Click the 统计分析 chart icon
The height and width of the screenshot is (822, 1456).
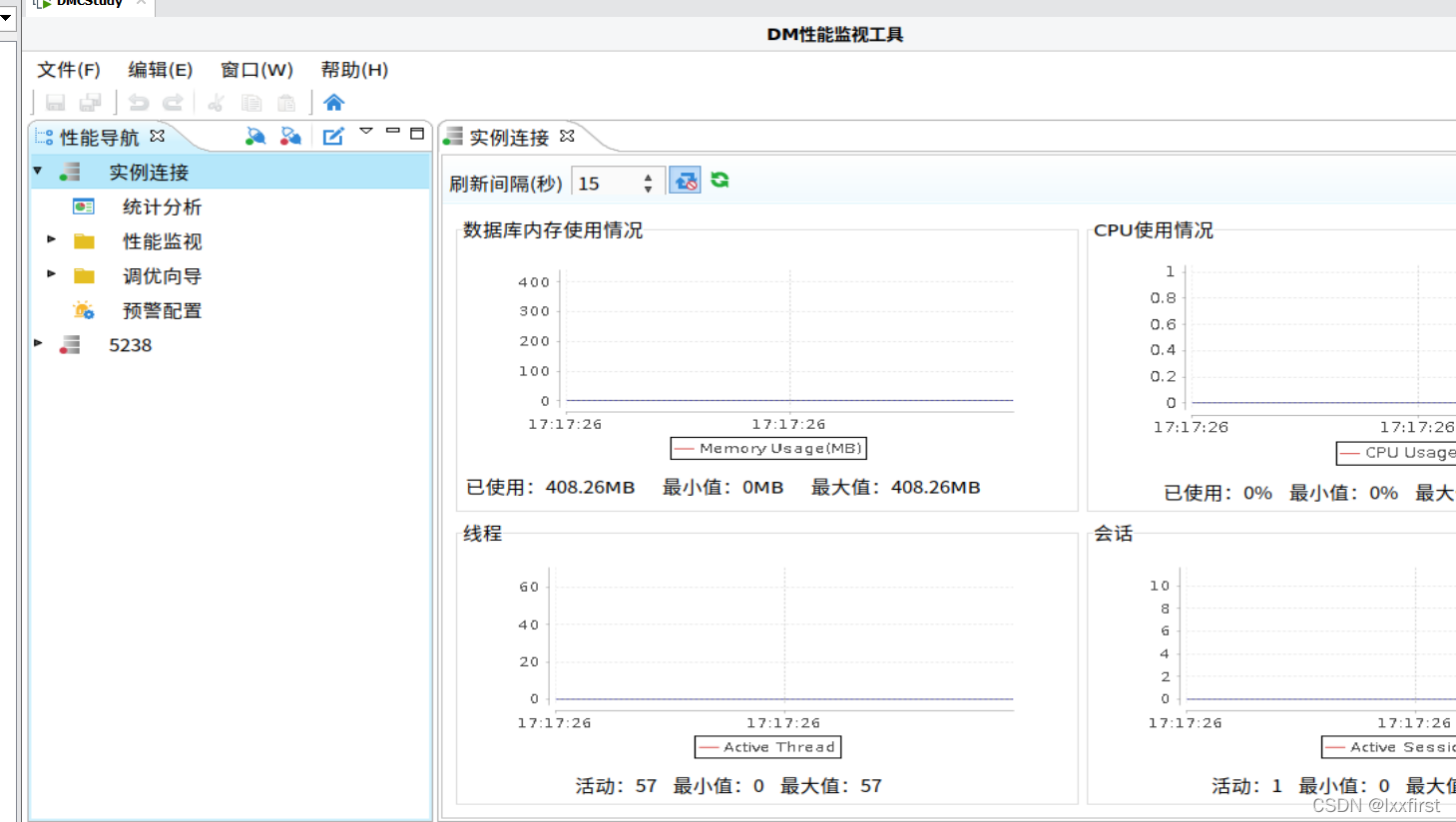84,206
